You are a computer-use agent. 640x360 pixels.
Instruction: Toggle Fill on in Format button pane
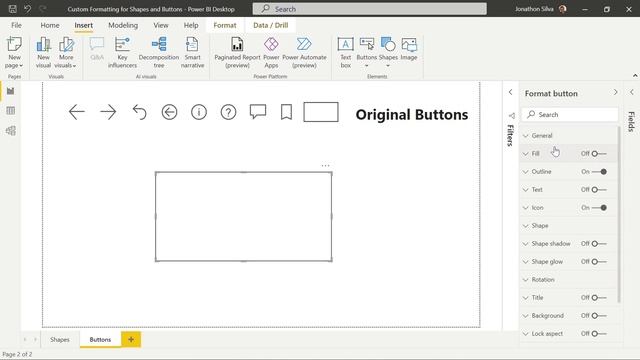point(599,153)
